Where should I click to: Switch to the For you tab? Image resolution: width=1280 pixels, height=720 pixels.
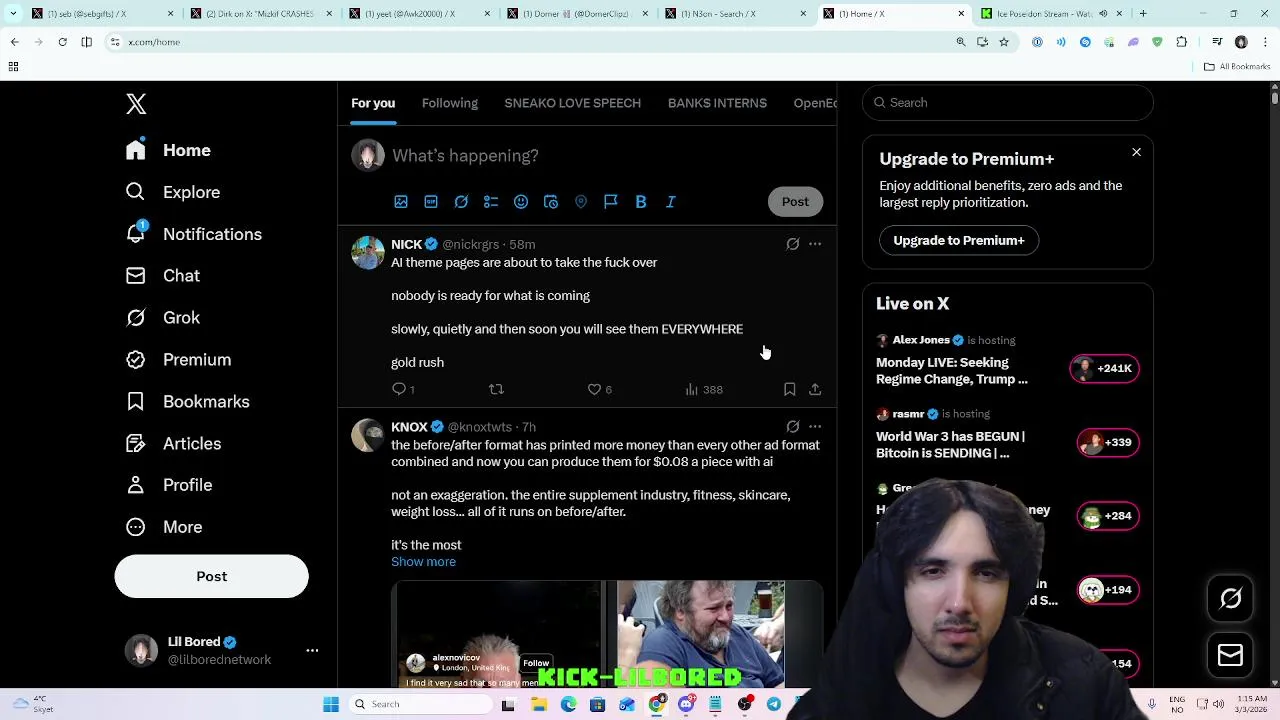(373, 103)
